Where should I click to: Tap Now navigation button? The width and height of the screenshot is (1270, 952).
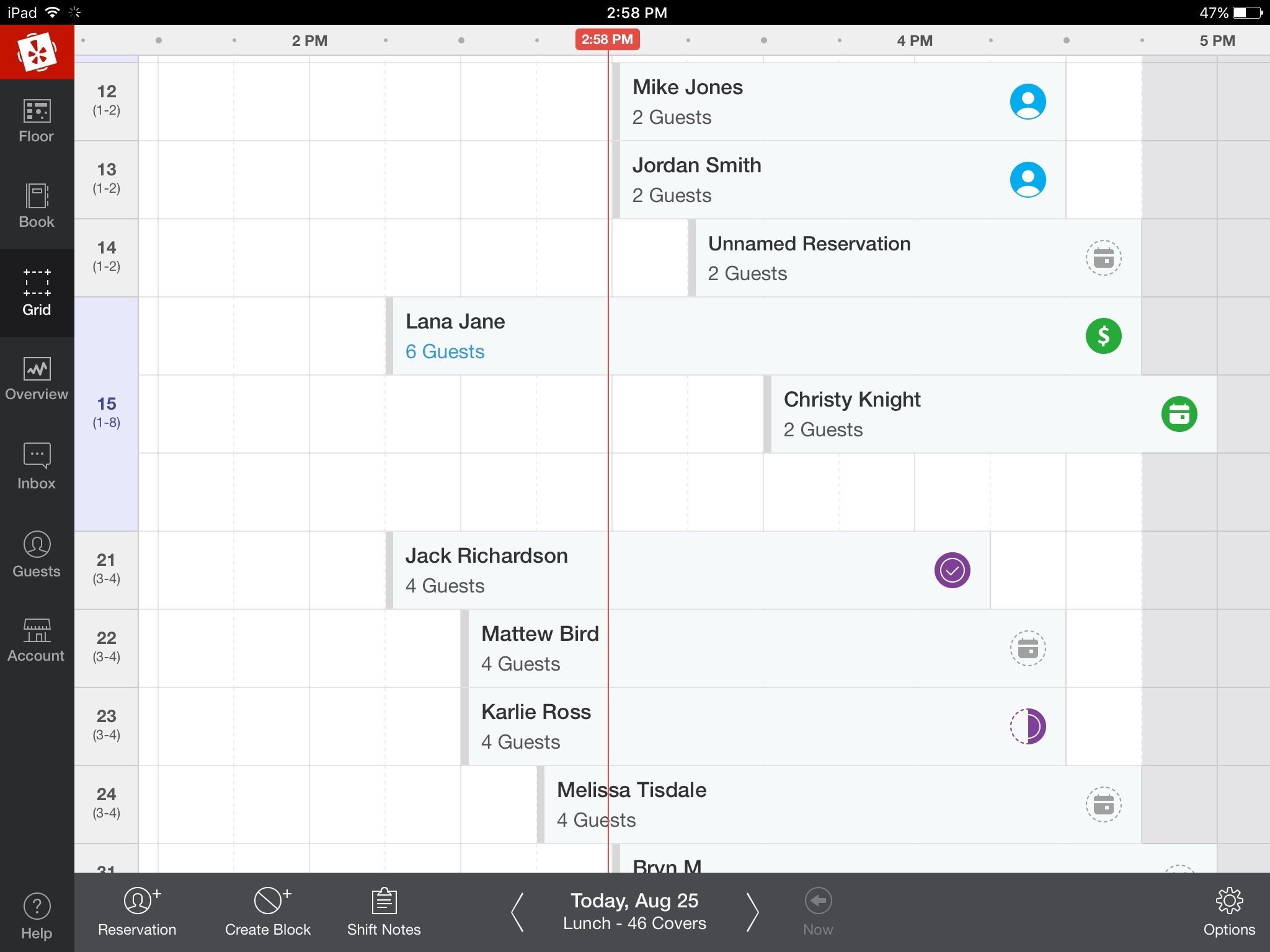[x=818, y=910]
